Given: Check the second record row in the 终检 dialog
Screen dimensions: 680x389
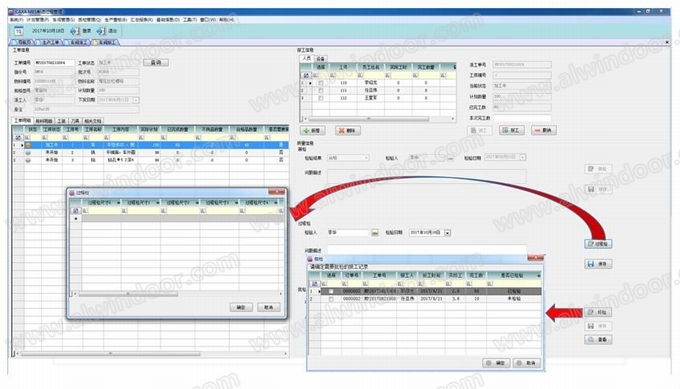Looking at the screenshot, I should coord(331,299).
